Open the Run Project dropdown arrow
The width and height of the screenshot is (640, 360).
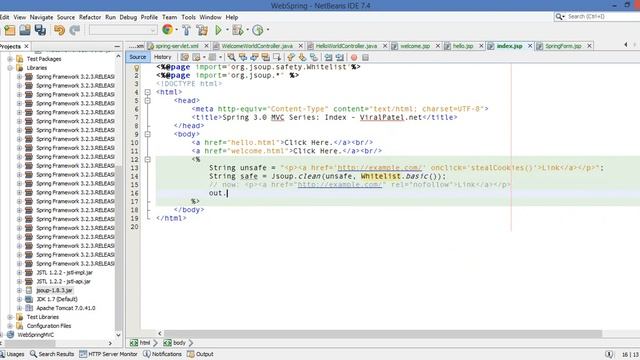[x=227, y=30]
